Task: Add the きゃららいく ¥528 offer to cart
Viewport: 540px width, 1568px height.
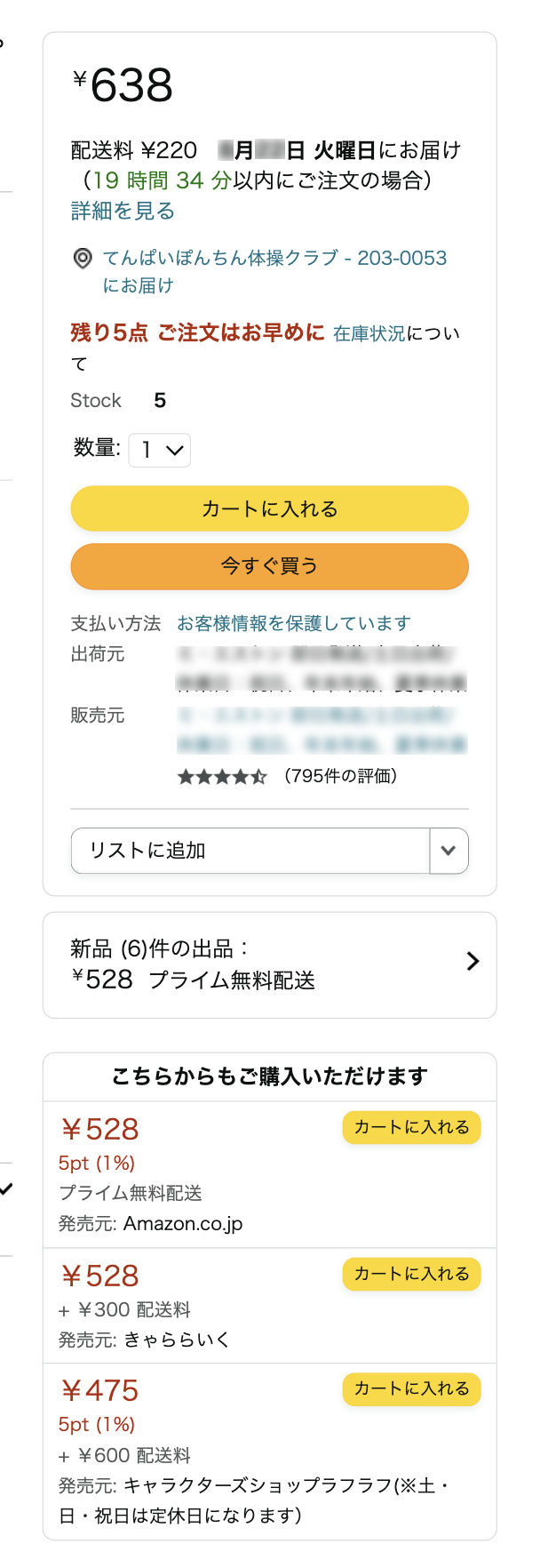Action: coord(411,1274)
